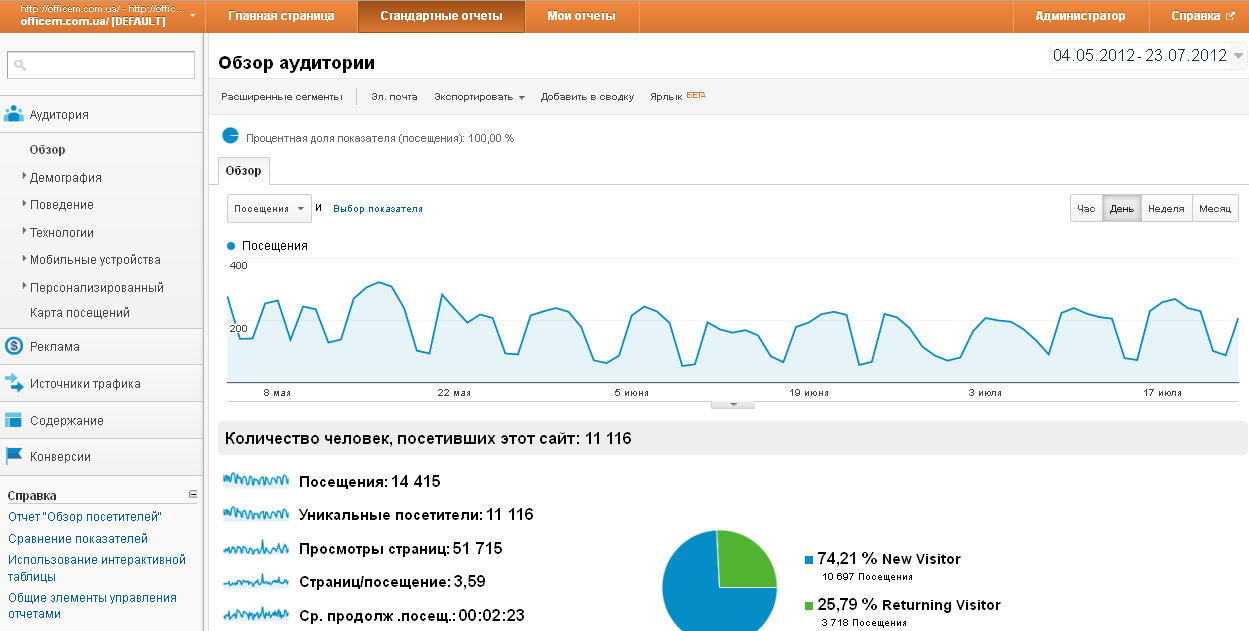Open the Аудитория section icon

tap(14, 114)
